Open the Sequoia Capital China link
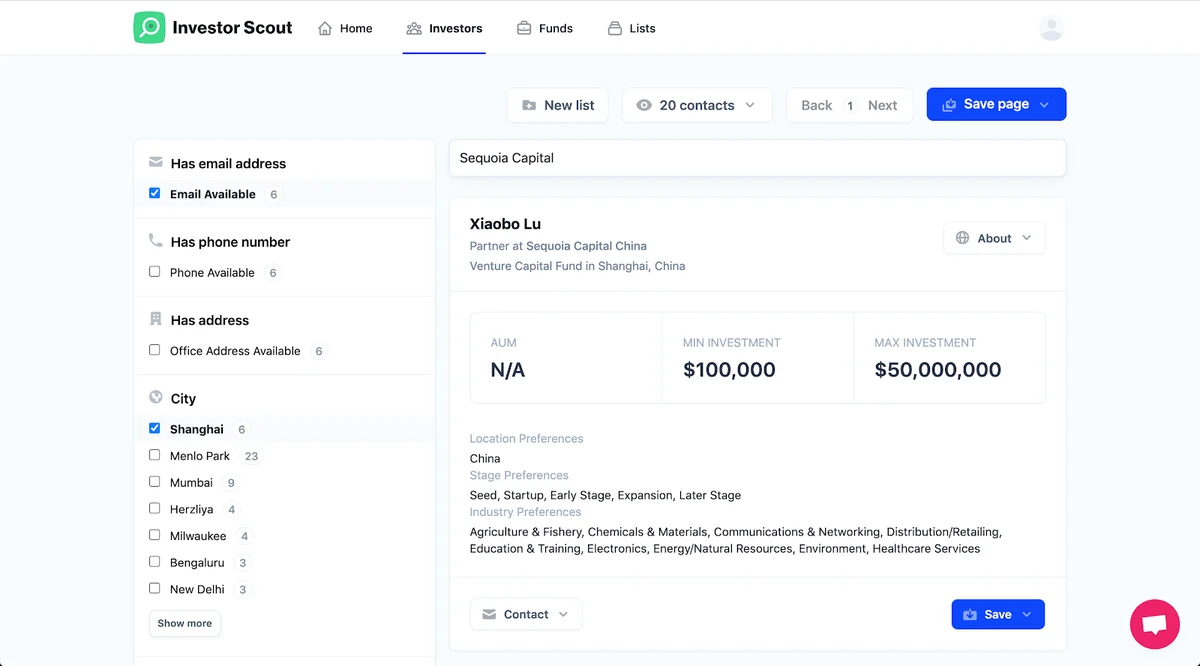1200x666 pixels. tap(586, 246)
